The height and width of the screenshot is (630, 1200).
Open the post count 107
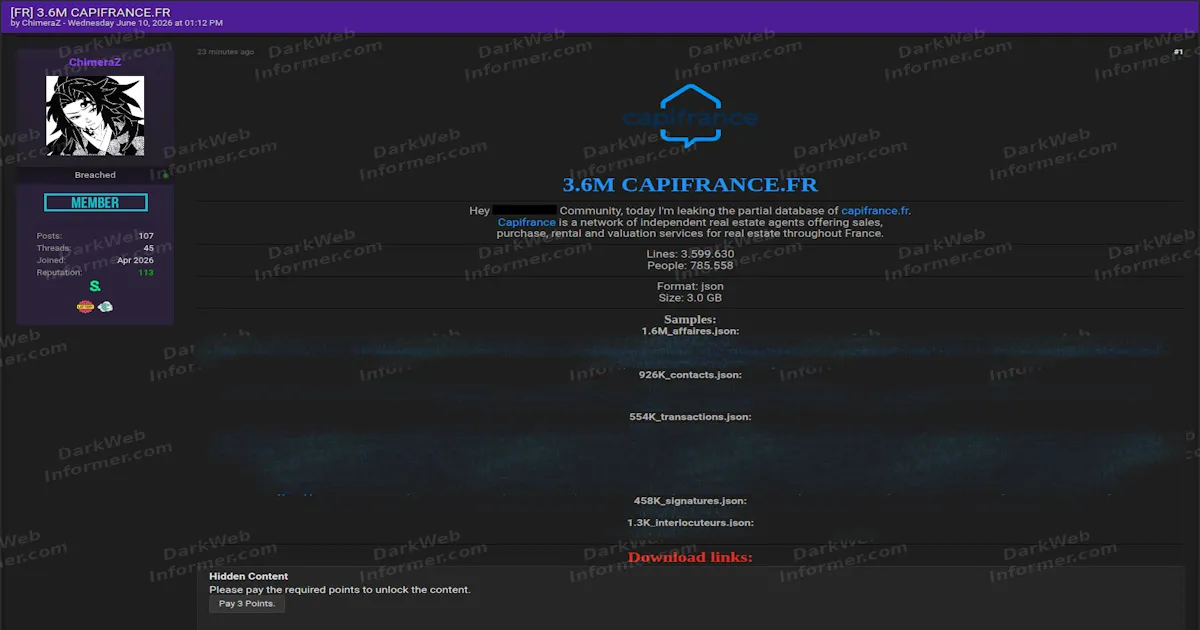(146, 236)
